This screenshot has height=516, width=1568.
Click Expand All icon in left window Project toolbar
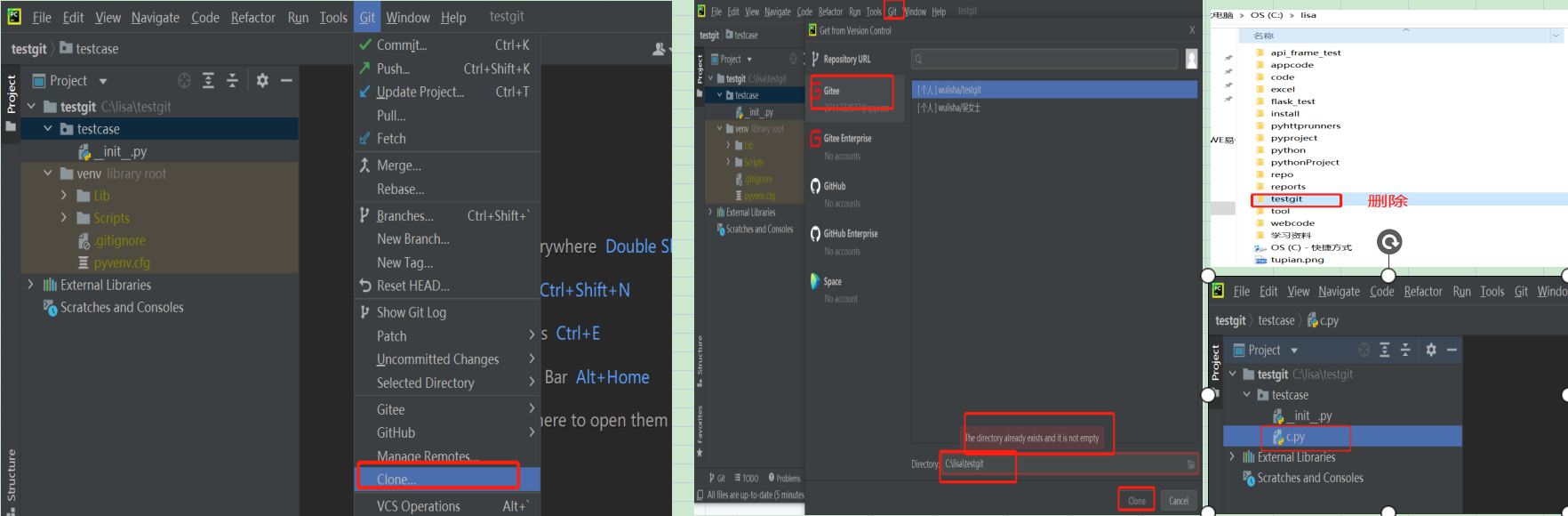click(208, 81)
